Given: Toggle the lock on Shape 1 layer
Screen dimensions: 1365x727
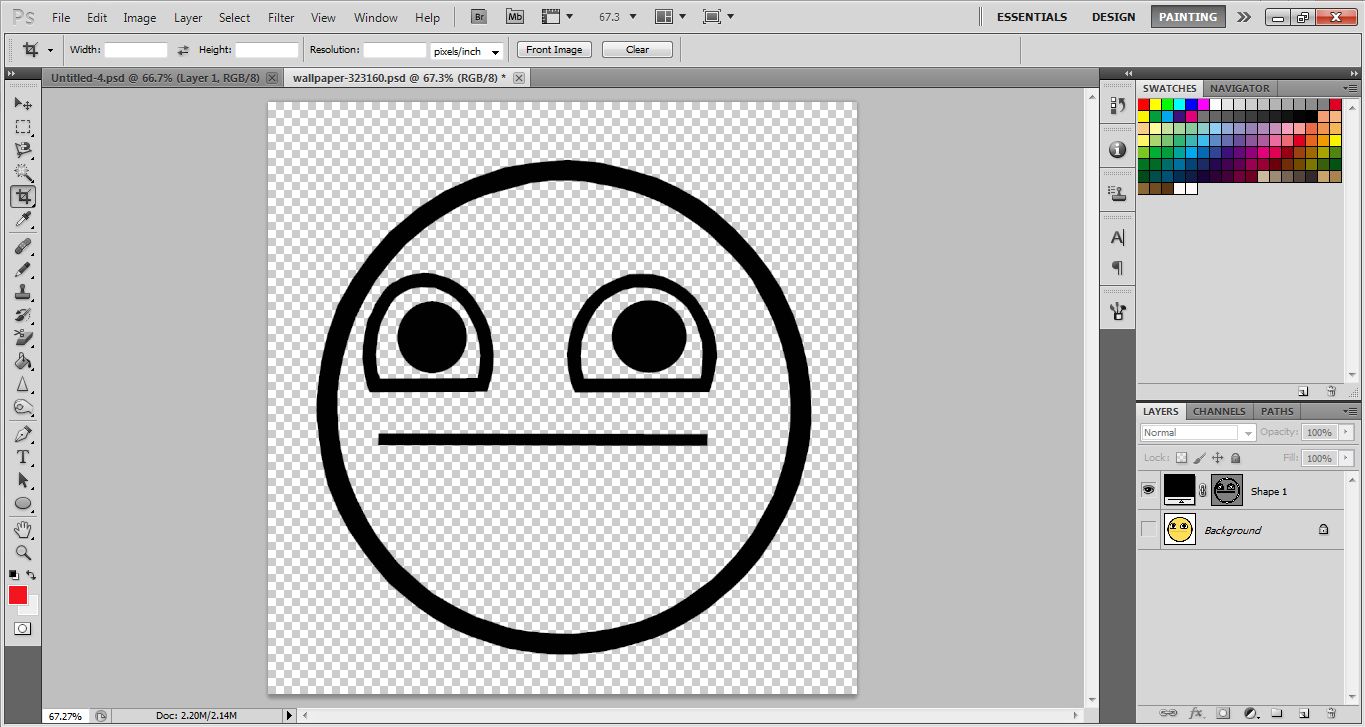Looking at the screenshot, I should click(x=1236, y=456).
